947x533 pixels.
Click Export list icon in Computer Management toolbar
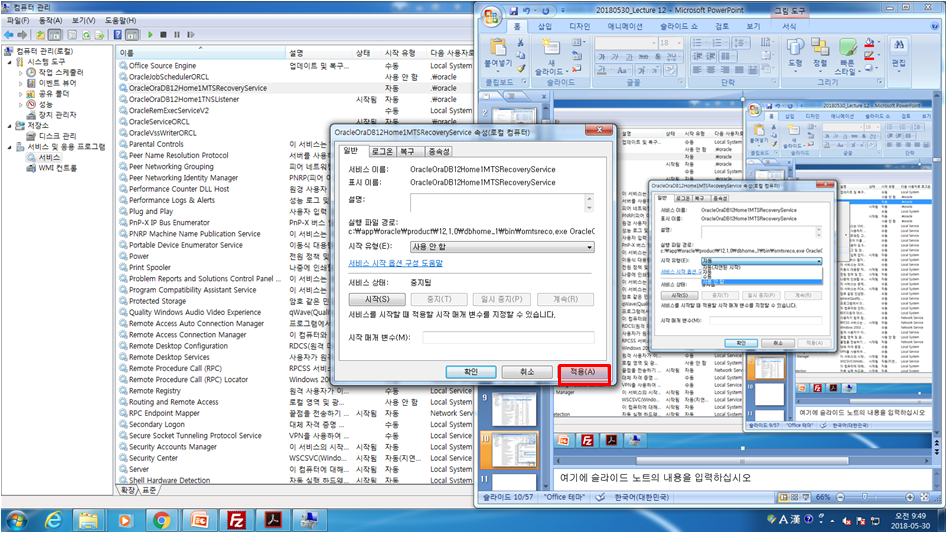[x=100, y=35]
